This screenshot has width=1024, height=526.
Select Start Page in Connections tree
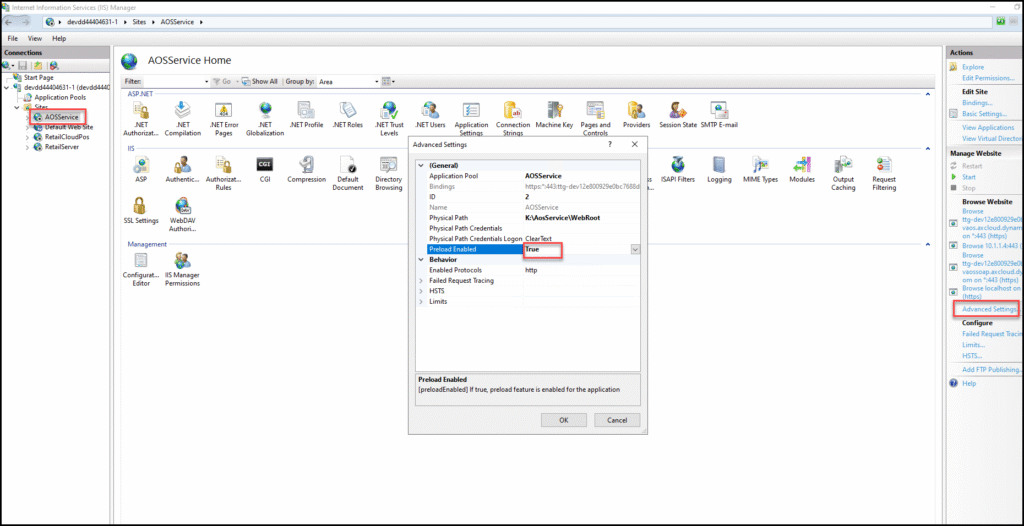pyautogui.click(x=39, y=77)
